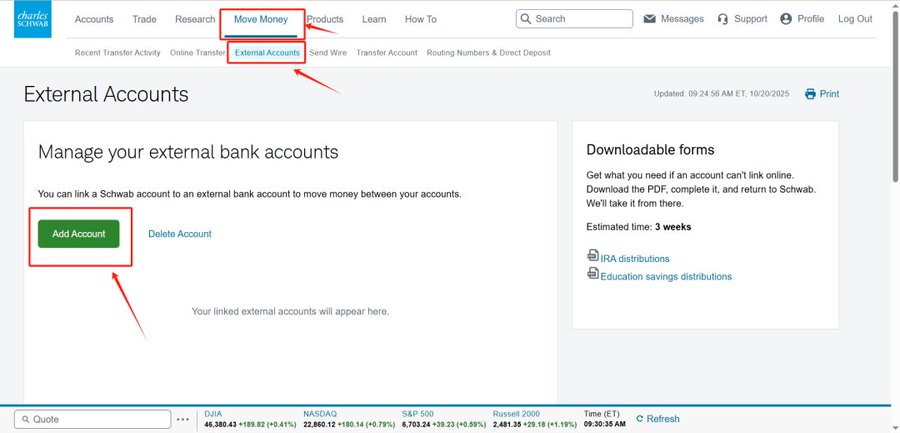Click the Russell 2000 value 2,481.35
900x433 pixels.
click(506, 424)
